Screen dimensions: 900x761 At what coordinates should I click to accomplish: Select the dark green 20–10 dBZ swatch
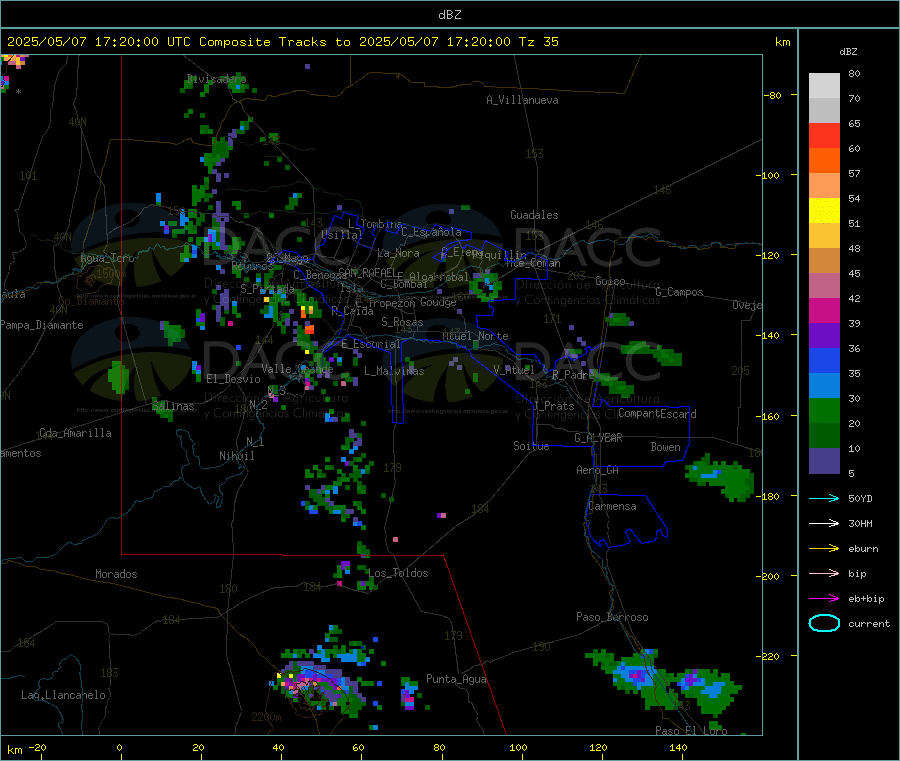coord(824,436)
